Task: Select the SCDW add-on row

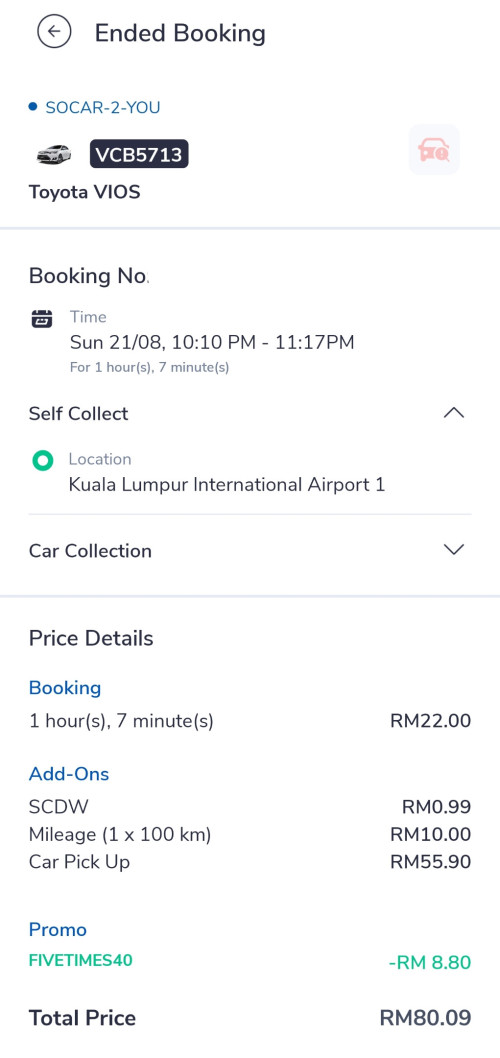Action: 250,807
